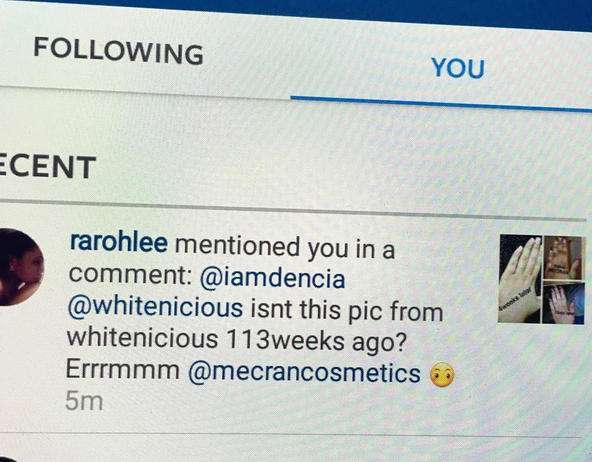Click the flushed face emoji
Screen dimensions: 592x462
click(x=443, y=375)
